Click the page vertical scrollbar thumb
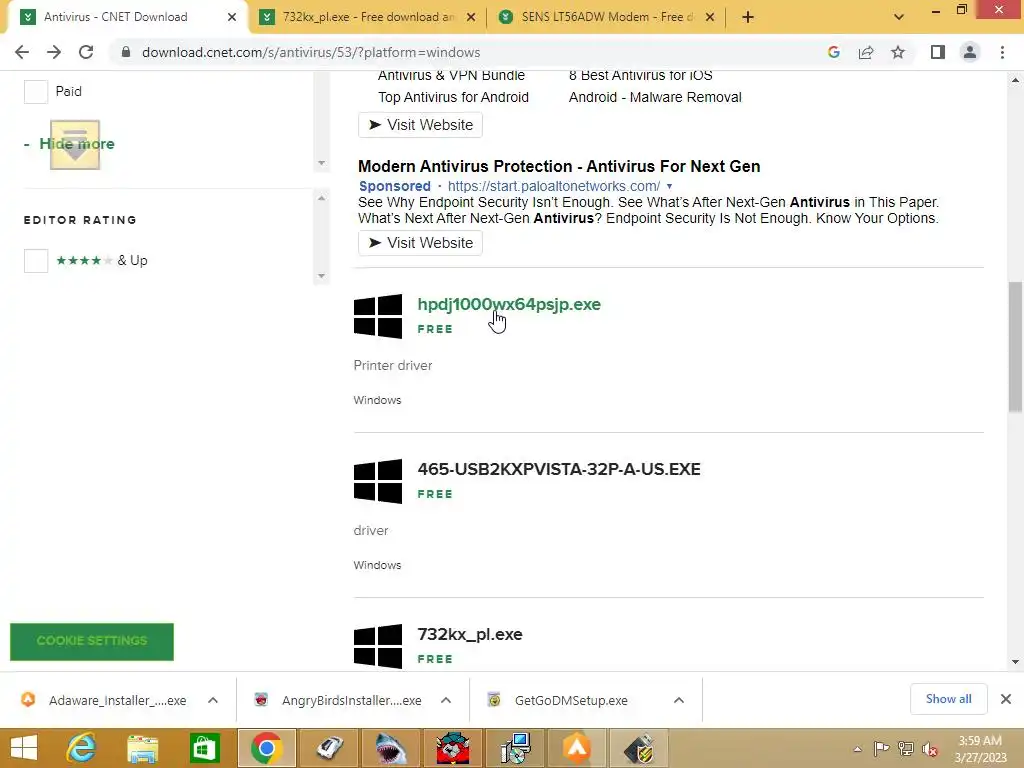 coord(1015,347)
